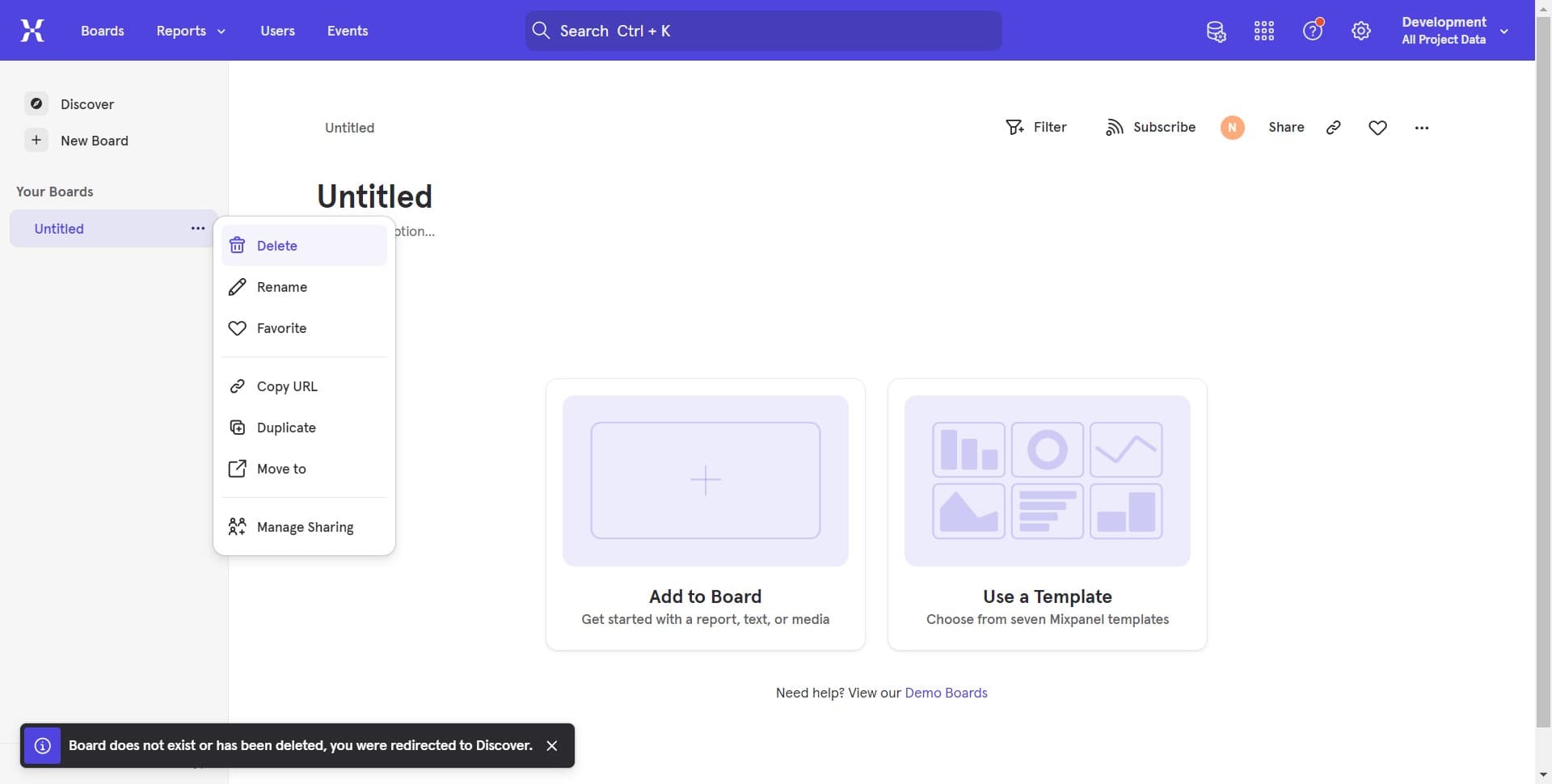This screenshot has width=1552, height=784.
Task: Open the data management icon
Action: click(x=1216, y=32)
